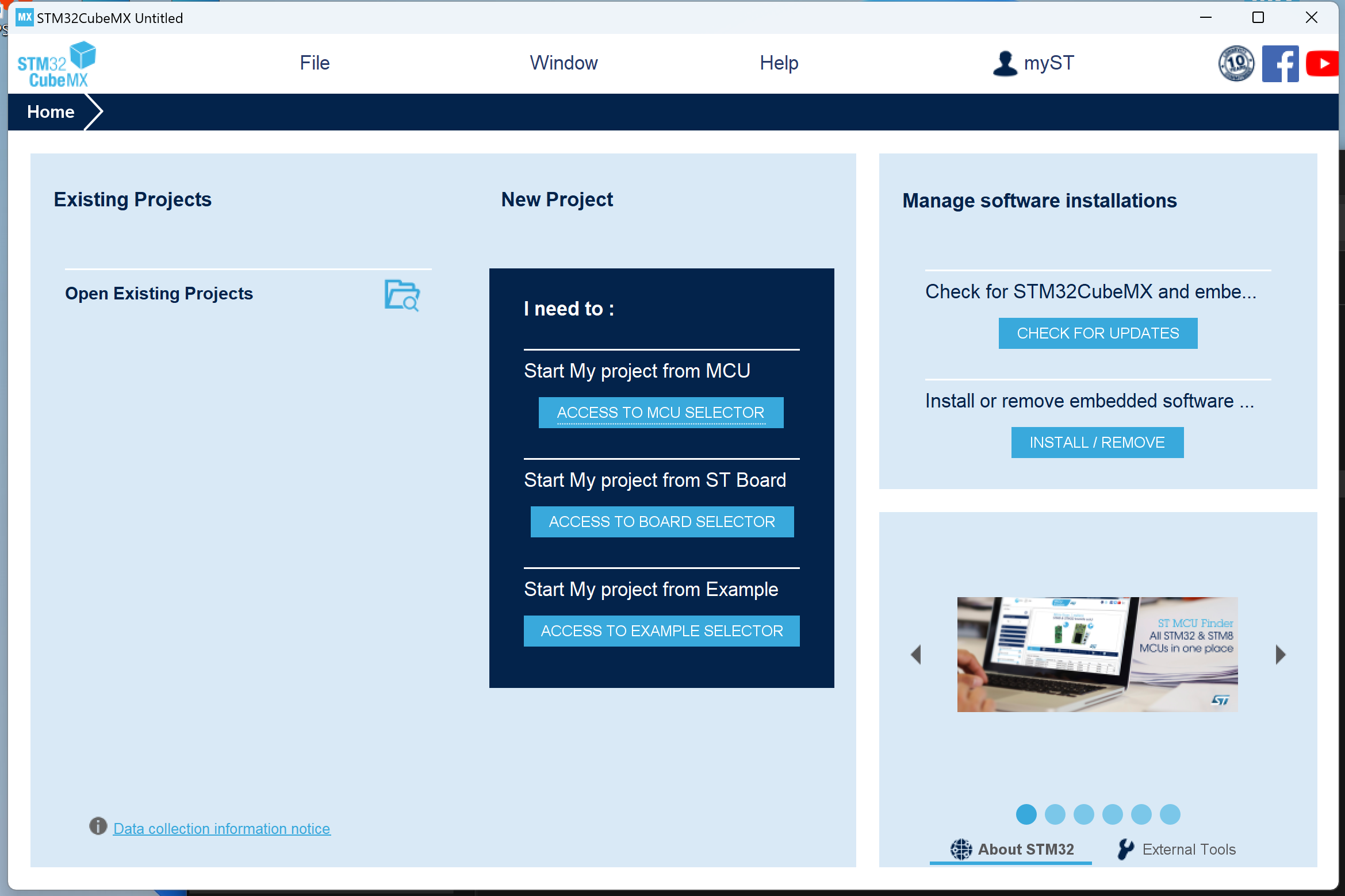Select the fifth carousel dot
The image size is (1345, 896).
click(x=1141, y=814)
